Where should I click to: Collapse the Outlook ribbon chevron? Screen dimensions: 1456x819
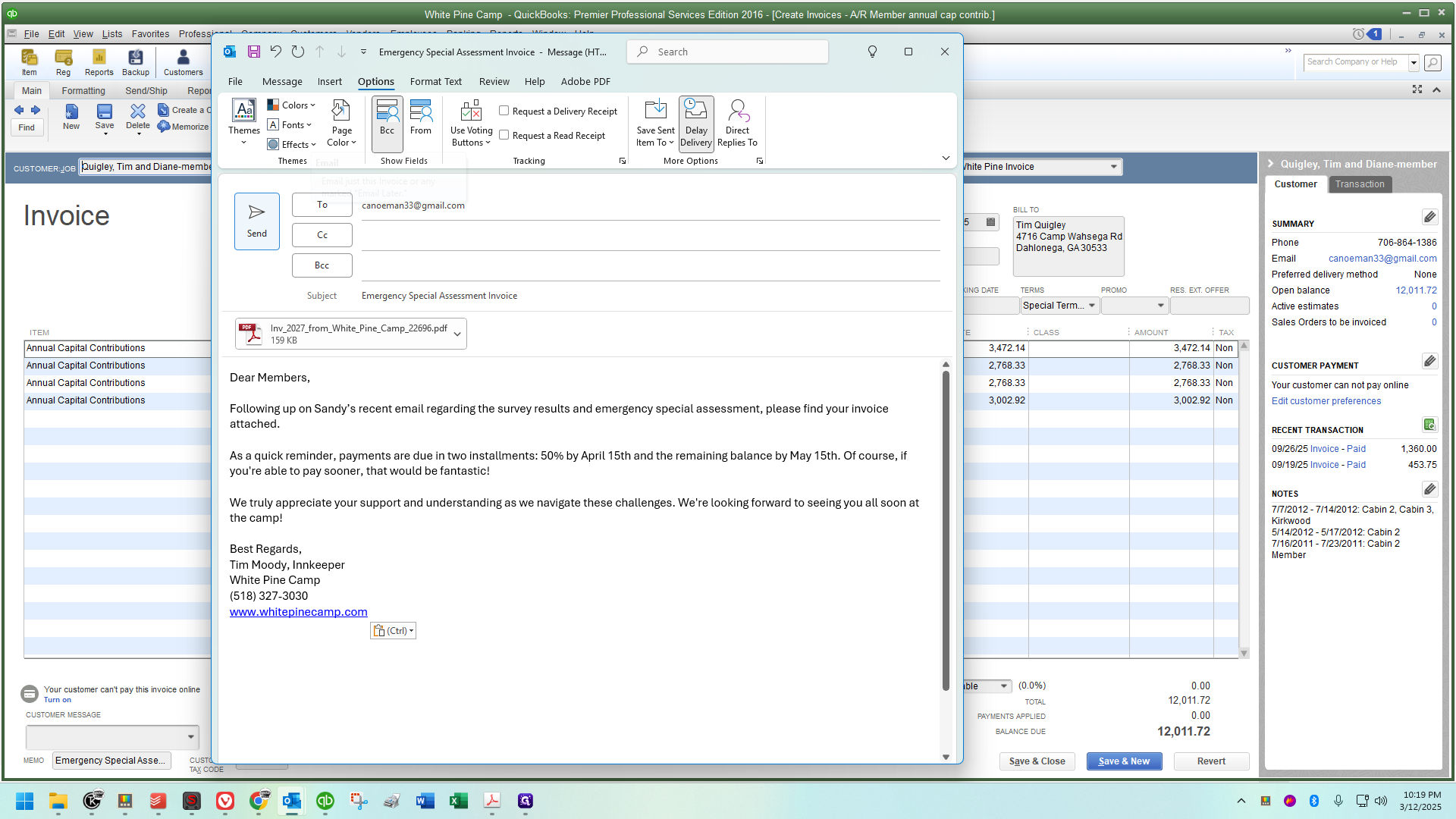click(946, 158)
